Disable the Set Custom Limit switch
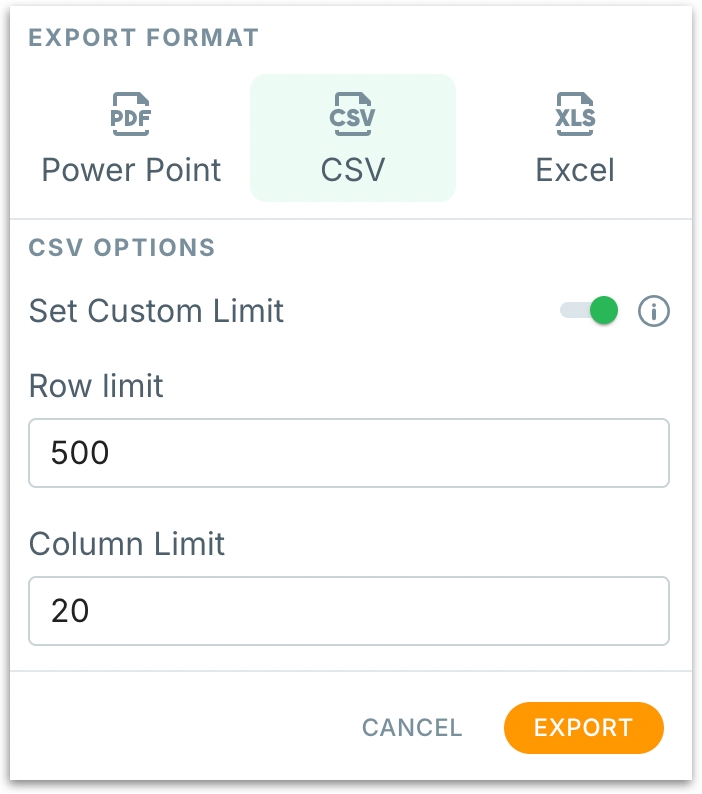This screenshot has width=702, height=794. click(589, 311)
